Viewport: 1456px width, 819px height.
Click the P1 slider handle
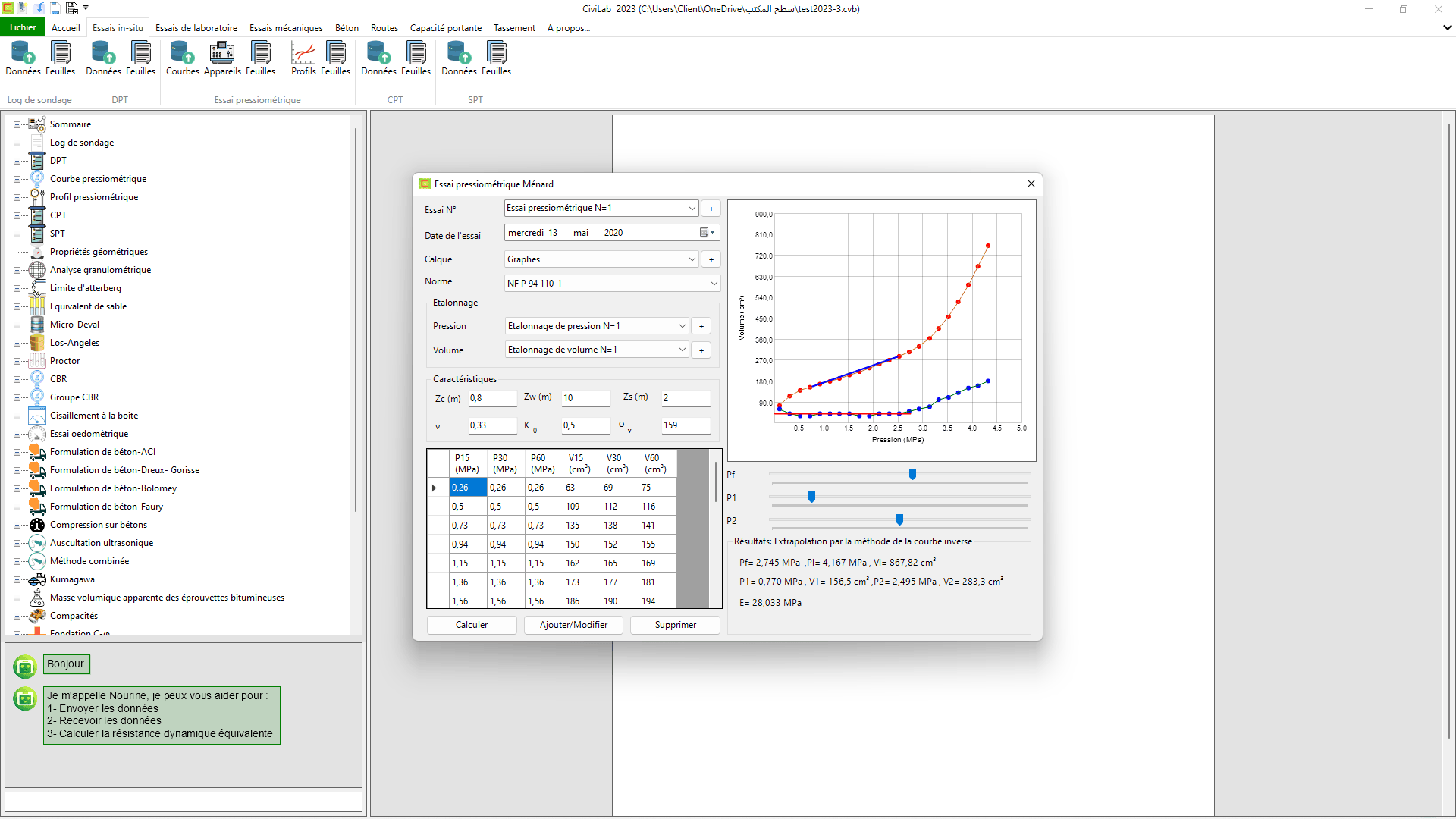[x=811, y=497]
